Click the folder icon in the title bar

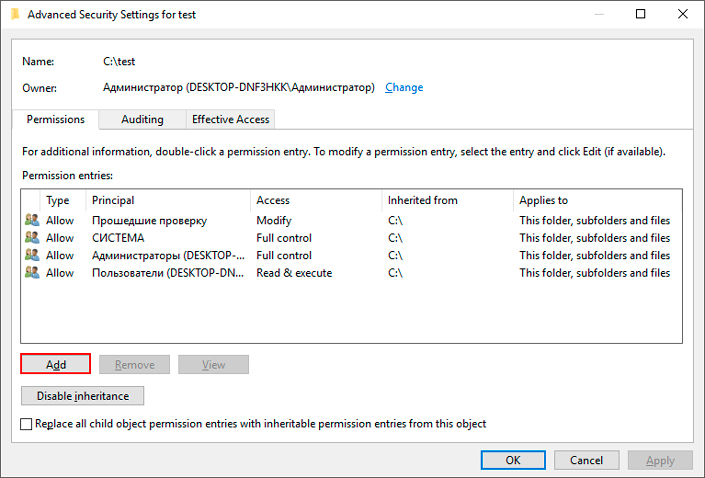15,14
